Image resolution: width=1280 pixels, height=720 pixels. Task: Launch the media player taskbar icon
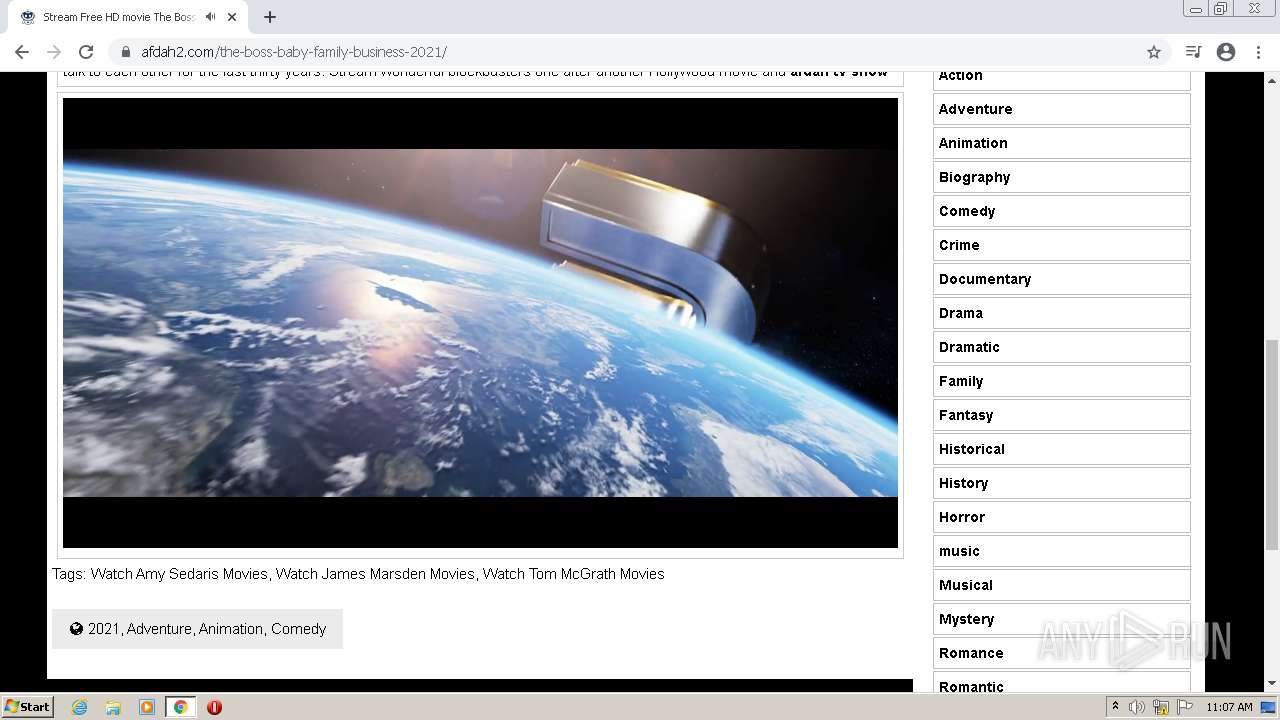click(147, 707)
